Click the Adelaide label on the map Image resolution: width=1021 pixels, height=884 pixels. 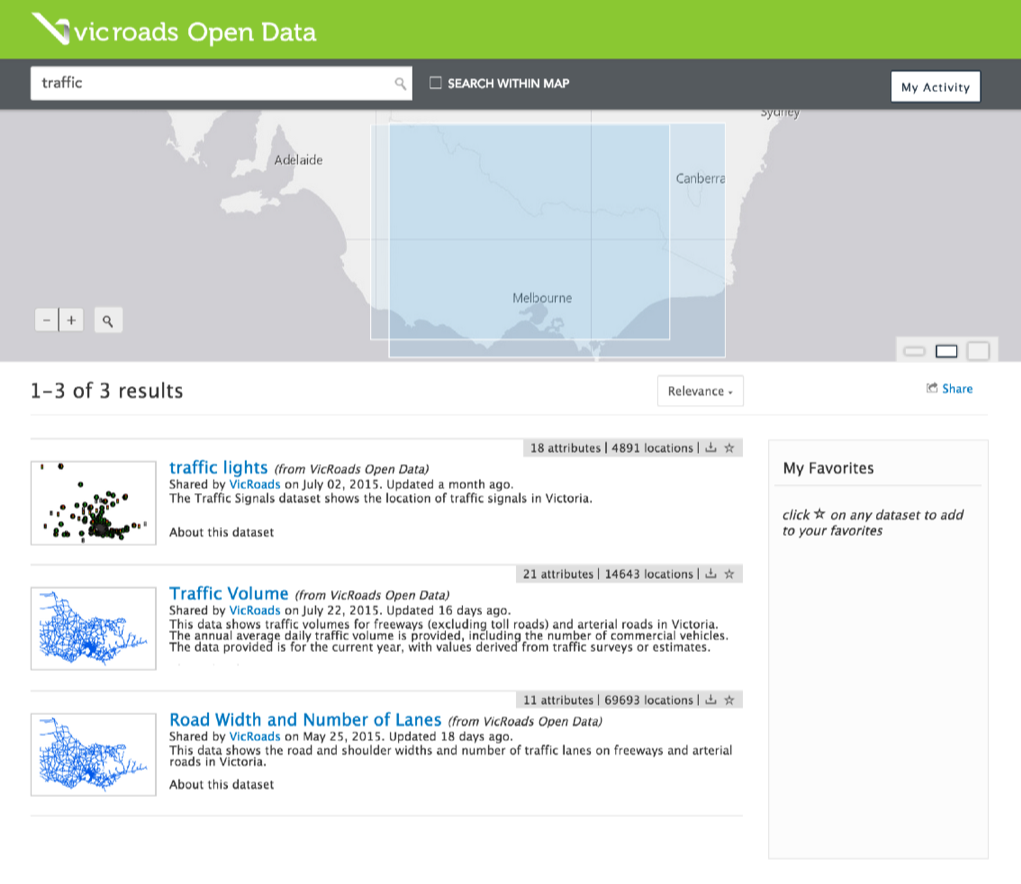[298, 160]
